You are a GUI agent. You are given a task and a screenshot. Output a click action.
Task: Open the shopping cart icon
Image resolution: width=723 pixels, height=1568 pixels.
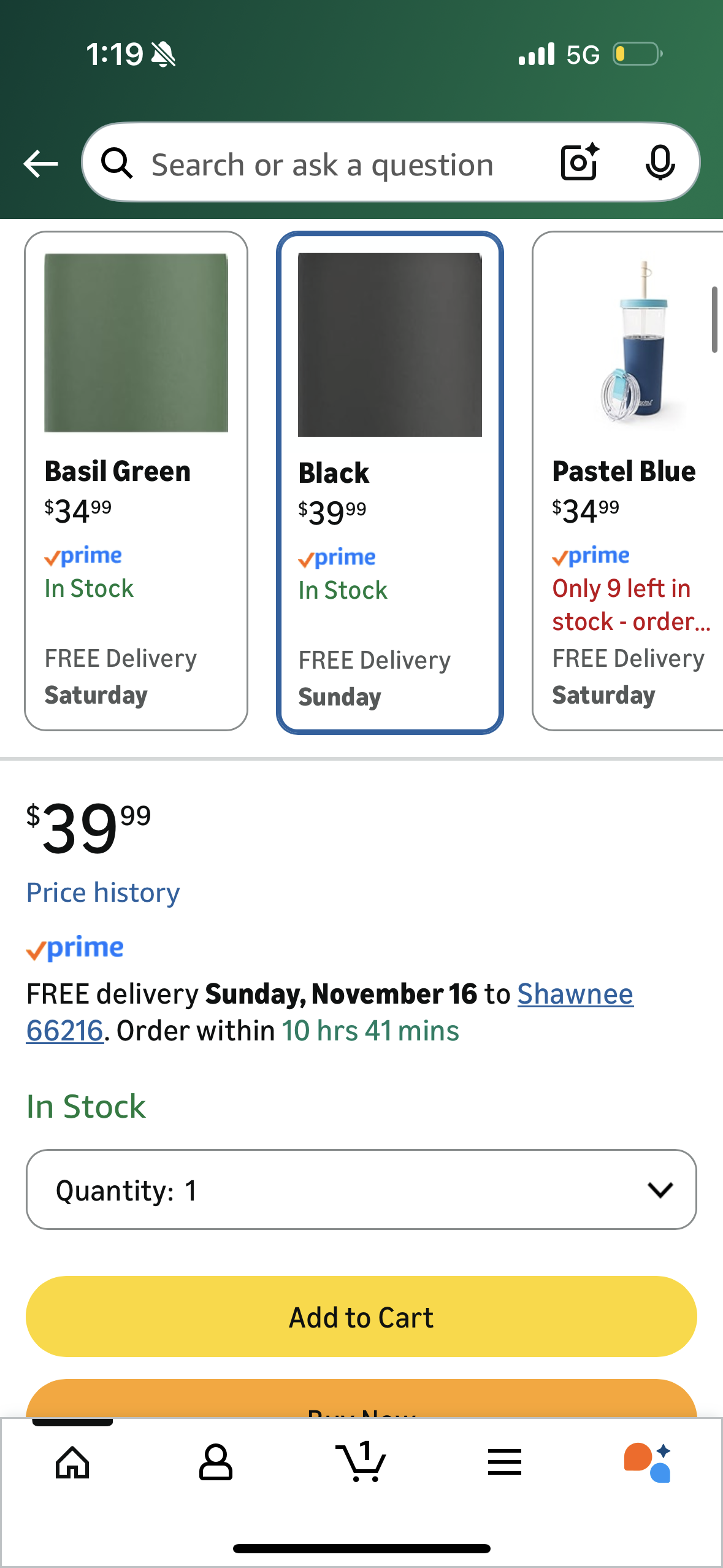[x=362, y=1462]
